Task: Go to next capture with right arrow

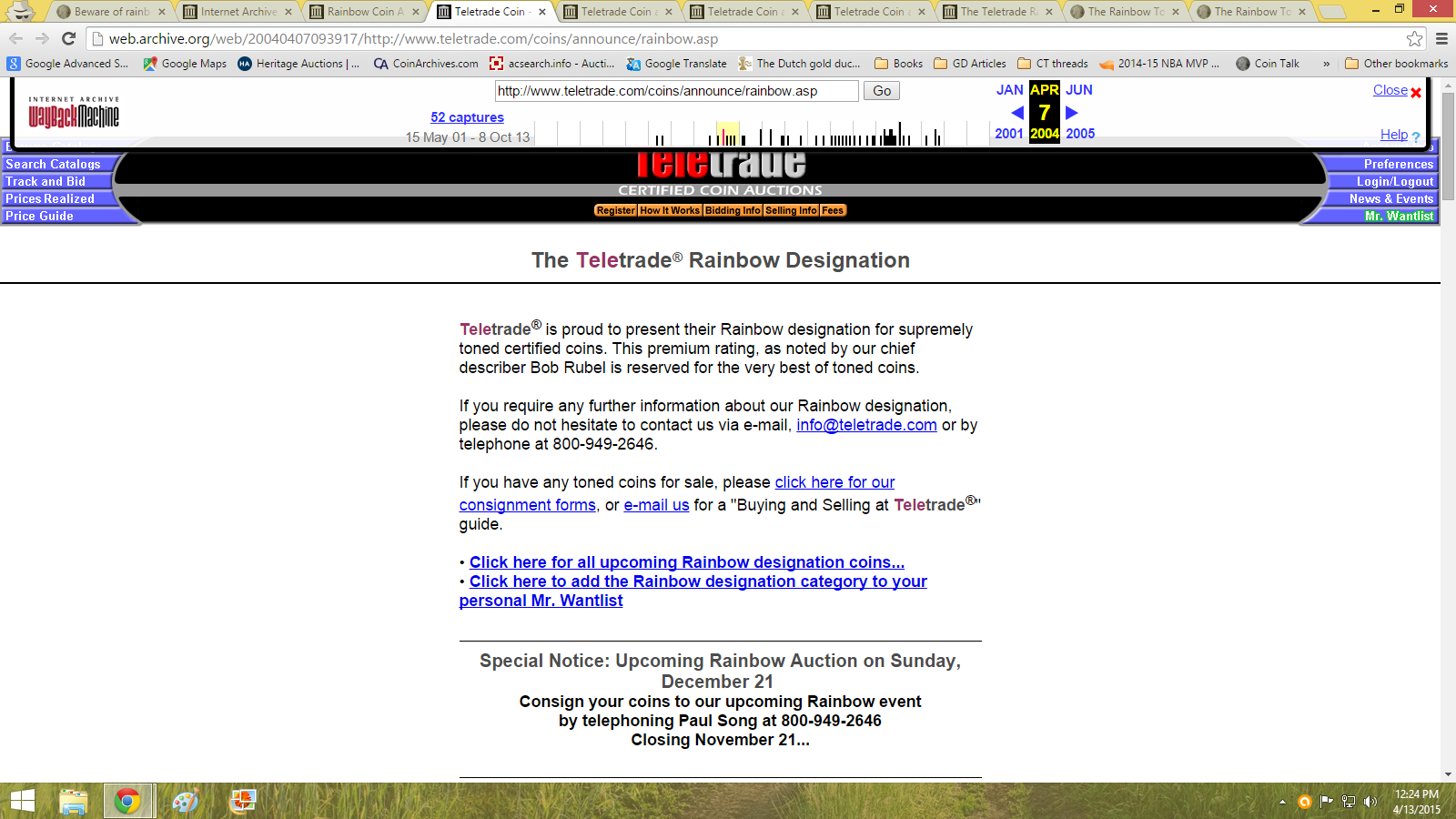Action: coord(1072,113)
